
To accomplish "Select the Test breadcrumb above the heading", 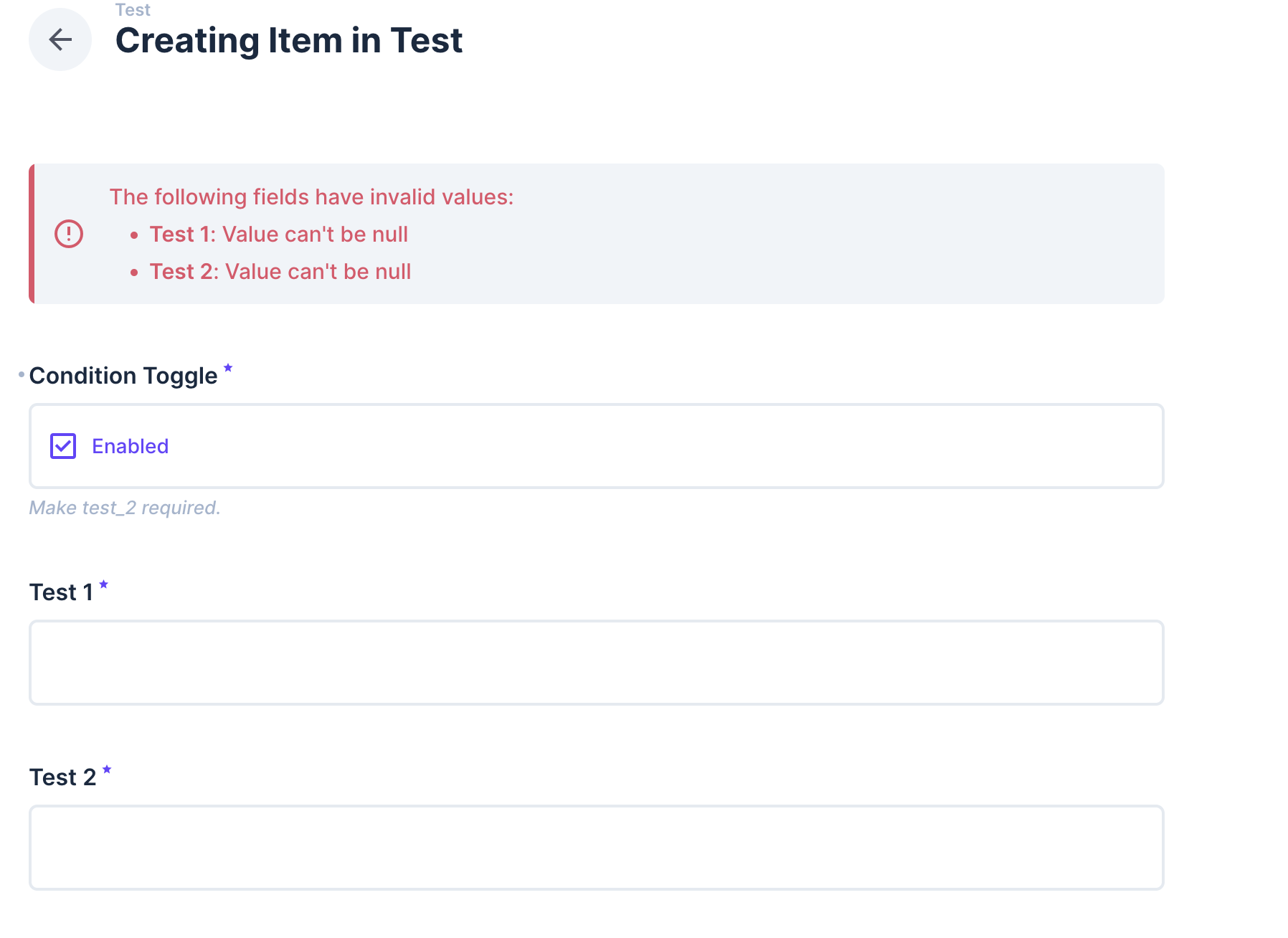I will click(133, 9).
